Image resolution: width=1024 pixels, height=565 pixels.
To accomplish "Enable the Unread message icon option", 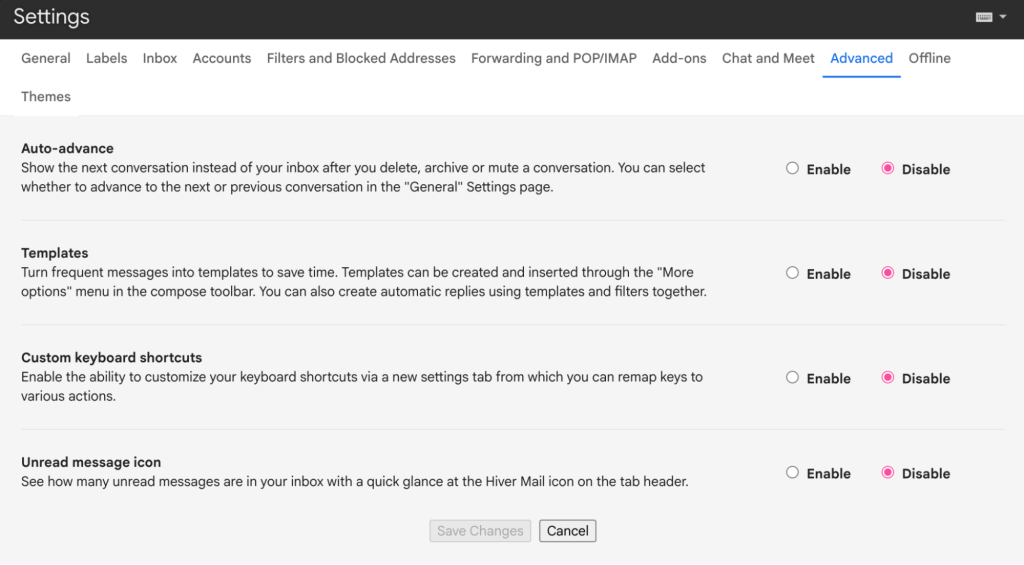I will 792,472.
